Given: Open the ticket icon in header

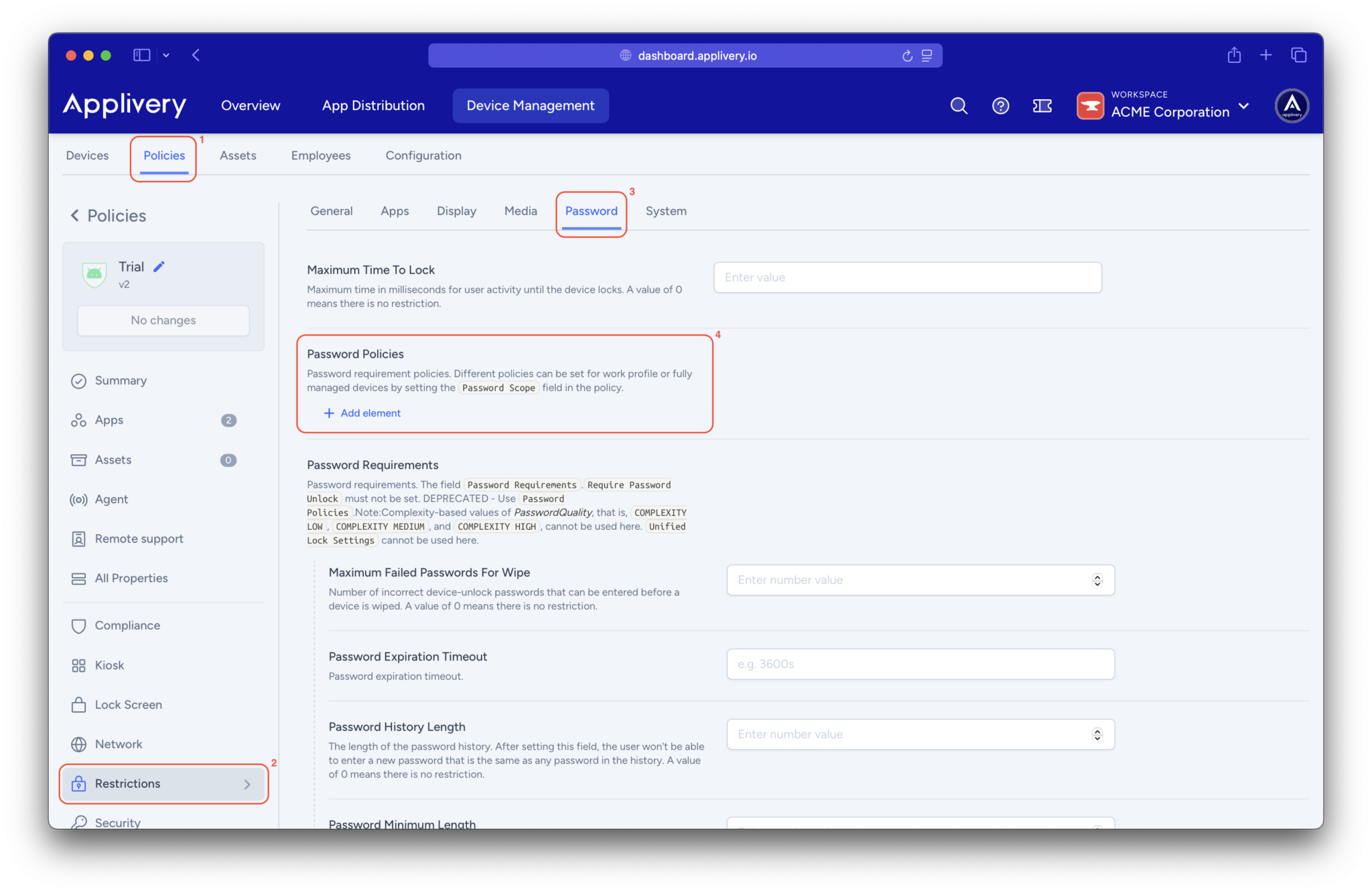Looking at the screenshot, I should 1042,106.
